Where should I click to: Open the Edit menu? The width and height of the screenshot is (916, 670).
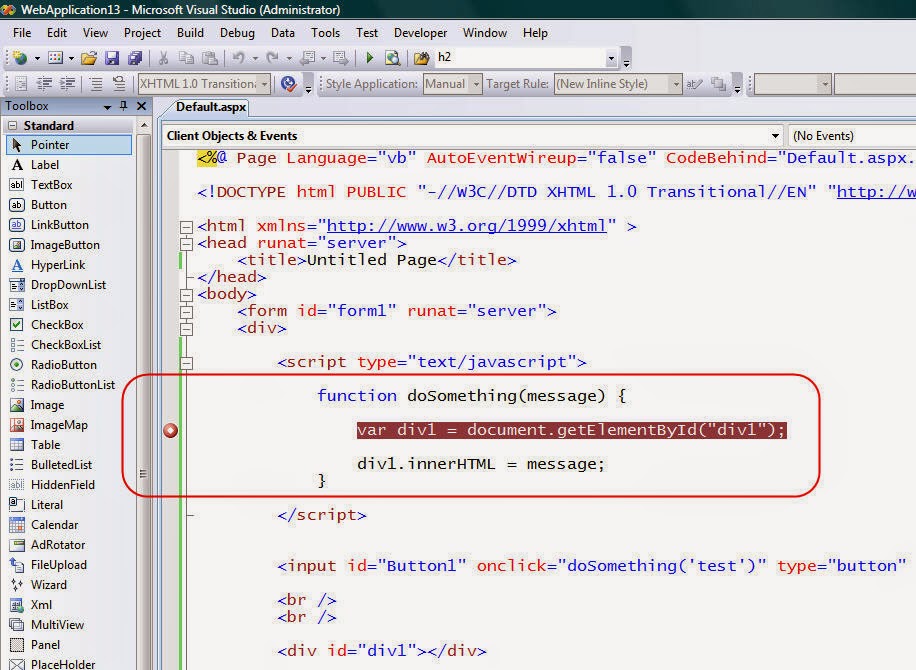[x=57, y=33]
